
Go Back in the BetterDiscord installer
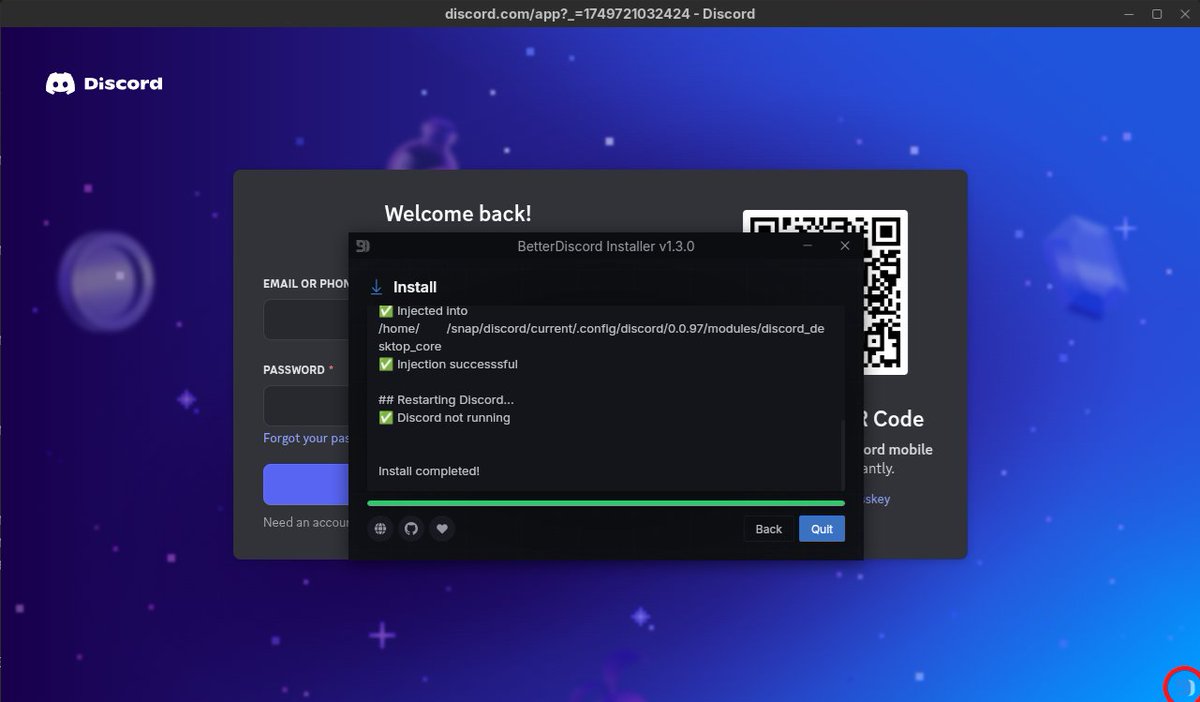coord(769,529)
